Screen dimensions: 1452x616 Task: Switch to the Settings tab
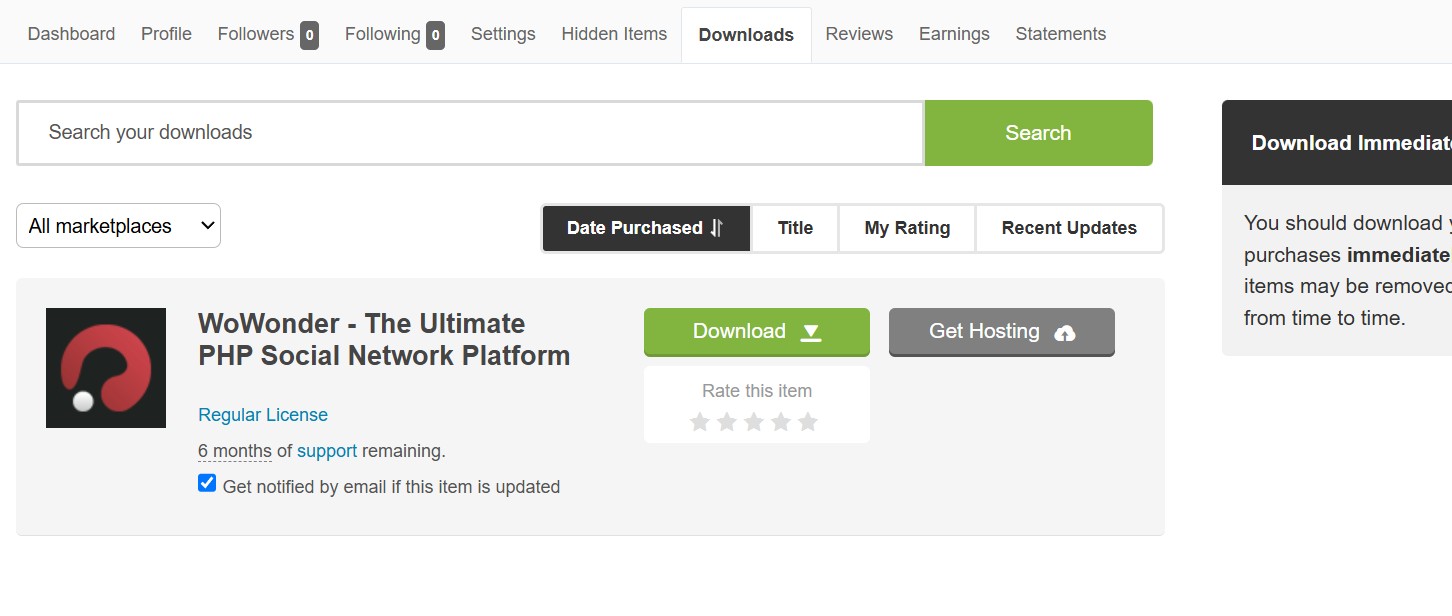tap(503, 34)
